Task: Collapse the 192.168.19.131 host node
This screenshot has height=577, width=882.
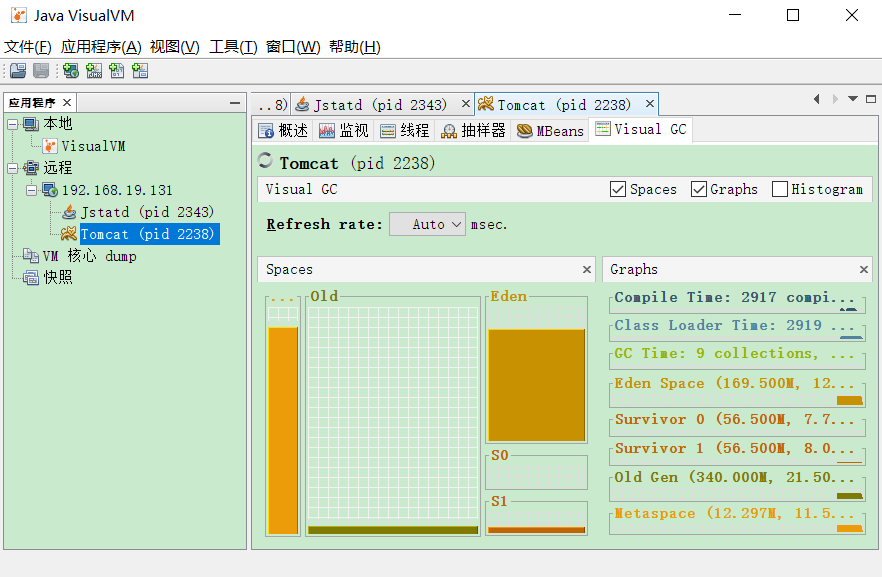Action: pos(32,190)
